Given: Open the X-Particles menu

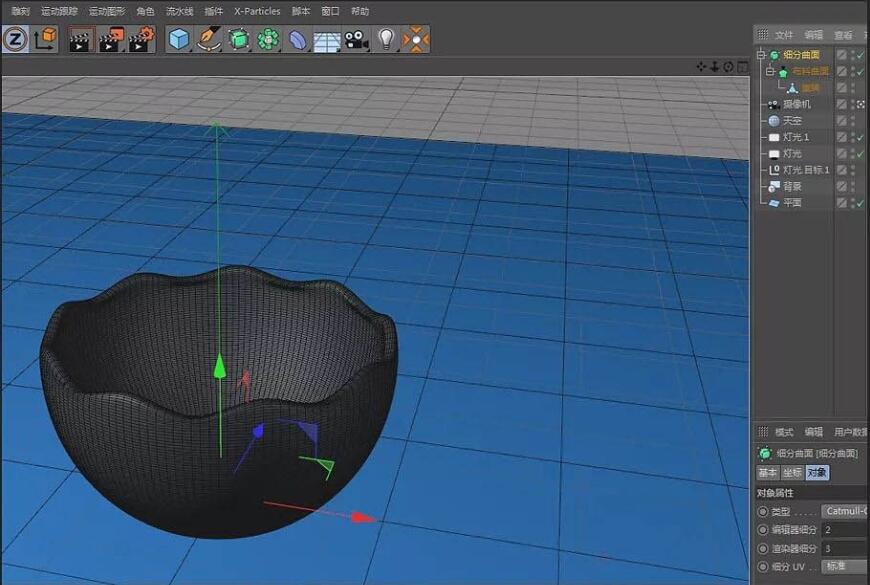Looking at the screenshot, I should [x=257, y=11].
